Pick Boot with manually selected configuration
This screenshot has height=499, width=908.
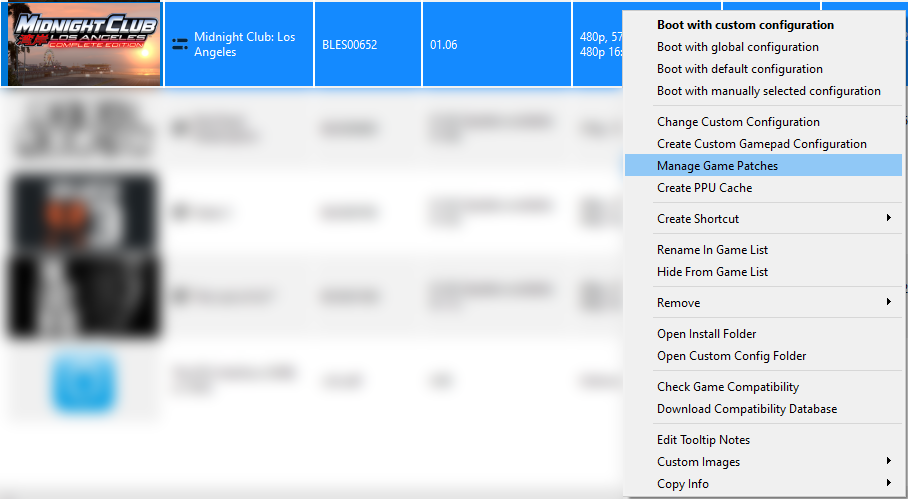(x=768, y=91)
